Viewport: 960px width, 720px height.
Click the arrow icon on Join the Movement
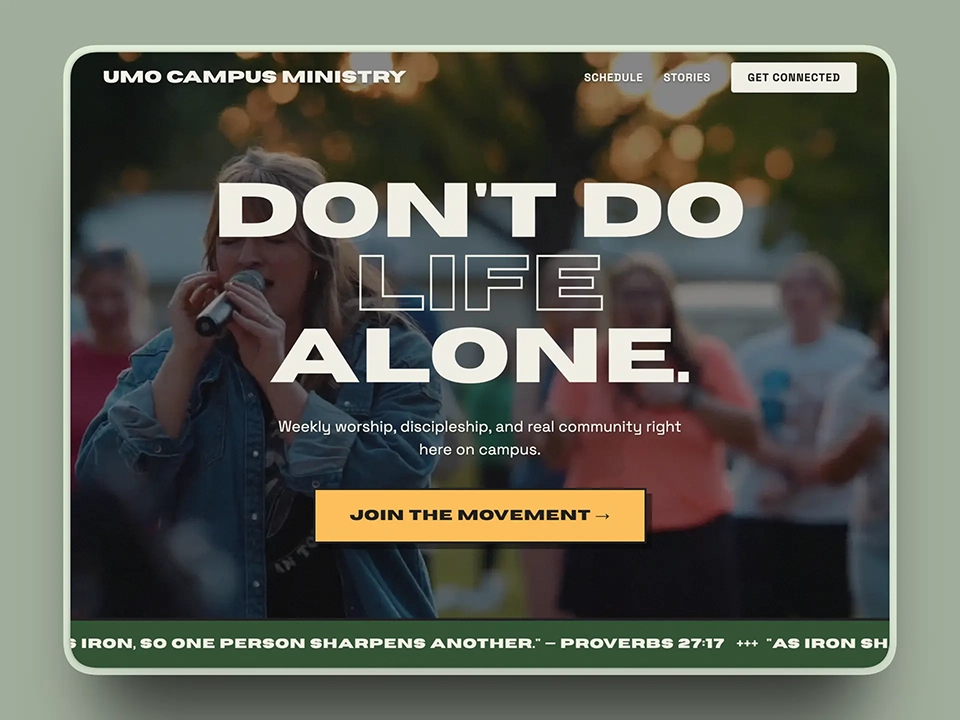coord(602,516)
